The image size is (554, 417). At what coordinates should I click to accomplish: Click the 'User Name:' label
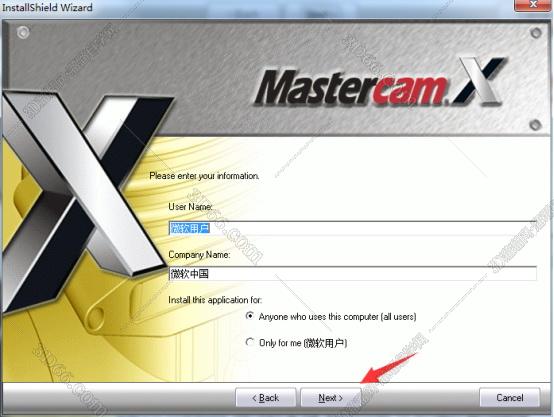point(190,206)
